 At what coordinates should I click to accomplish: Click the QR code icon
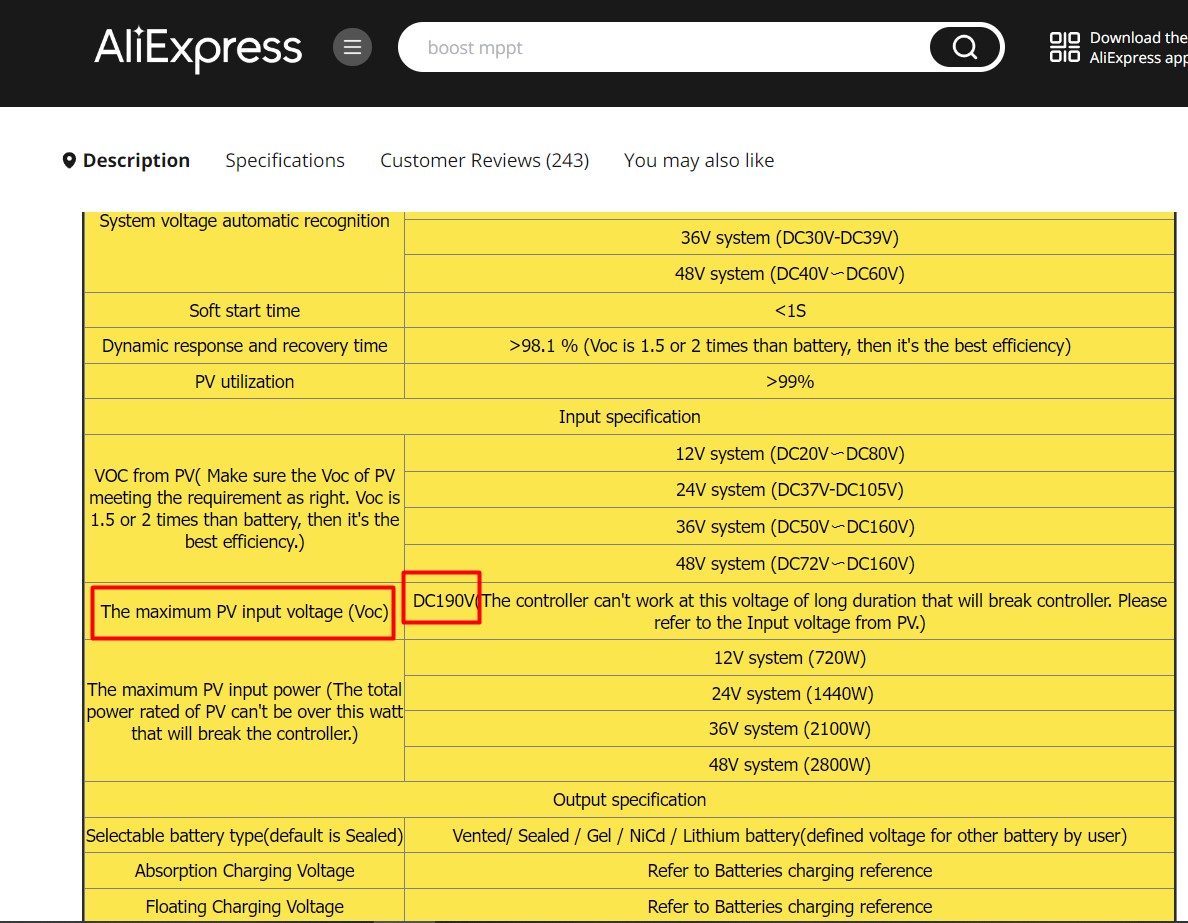pyautogui.click(x=1064, y=47)
